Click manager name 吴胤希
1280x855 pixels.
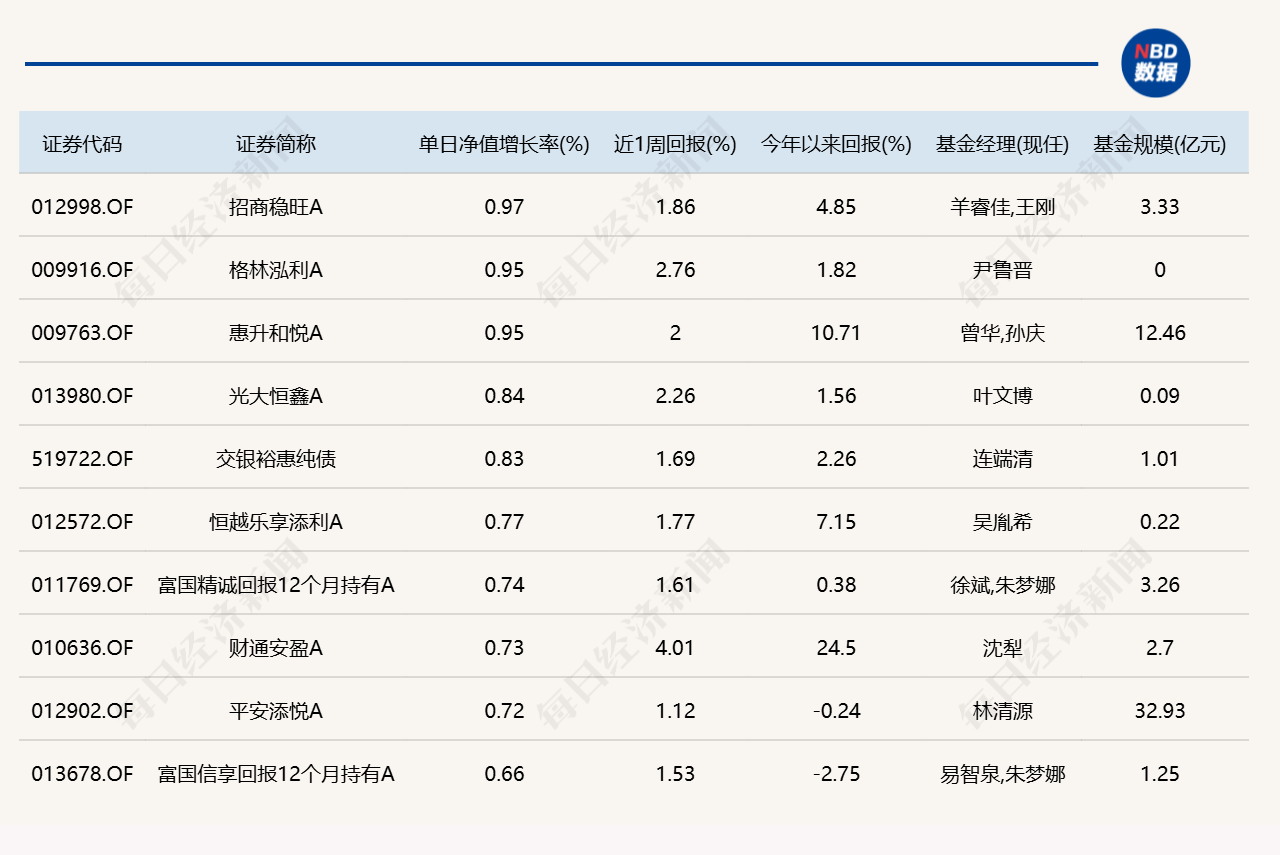pyautogui.click(x=1003, y=522)
